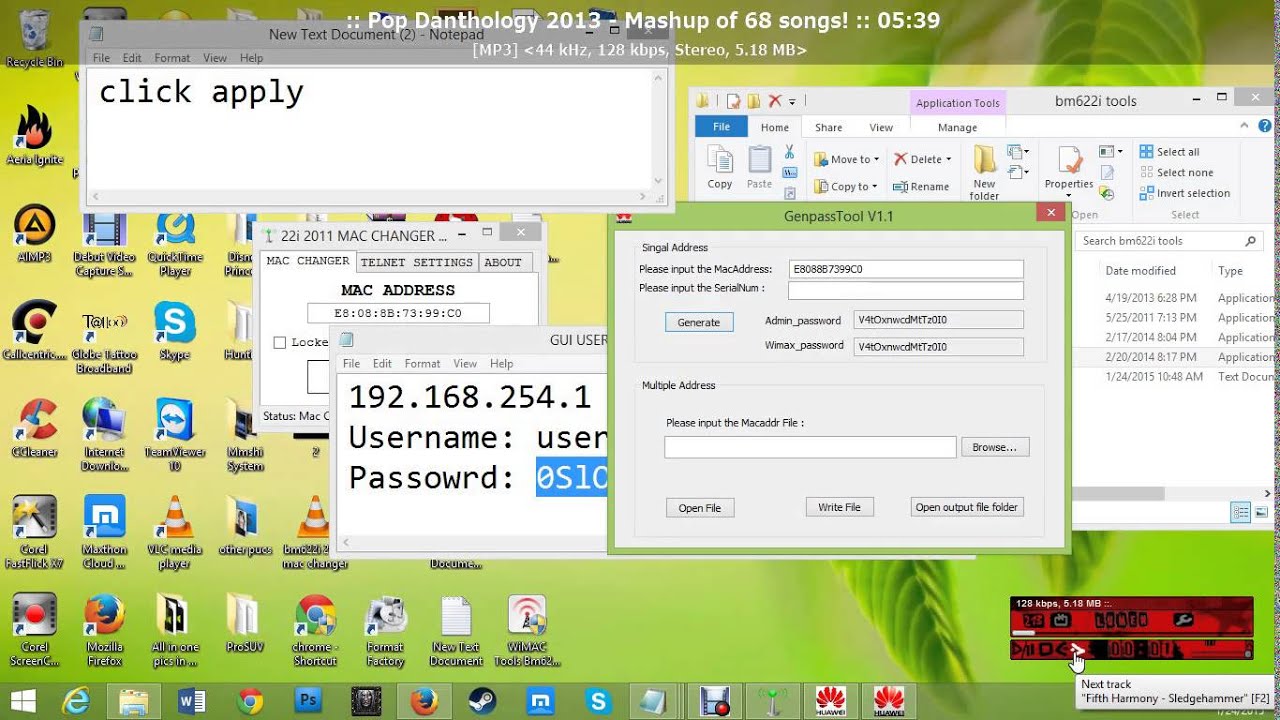The height and width of the screenshot is (720, 1280).
Task: Switch to the Share ribbon tab in Explorer
Action: (x=828, y=127)
